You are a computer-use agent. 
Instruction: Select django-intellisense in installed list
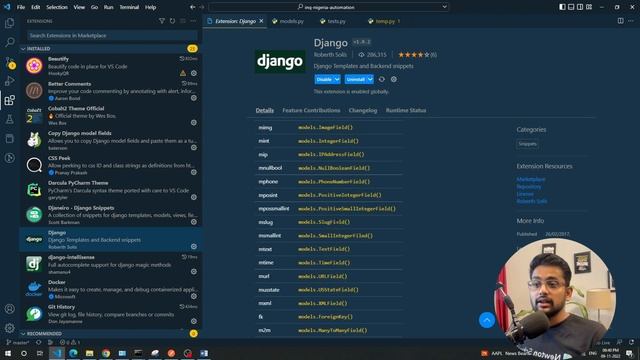(111, 264)
